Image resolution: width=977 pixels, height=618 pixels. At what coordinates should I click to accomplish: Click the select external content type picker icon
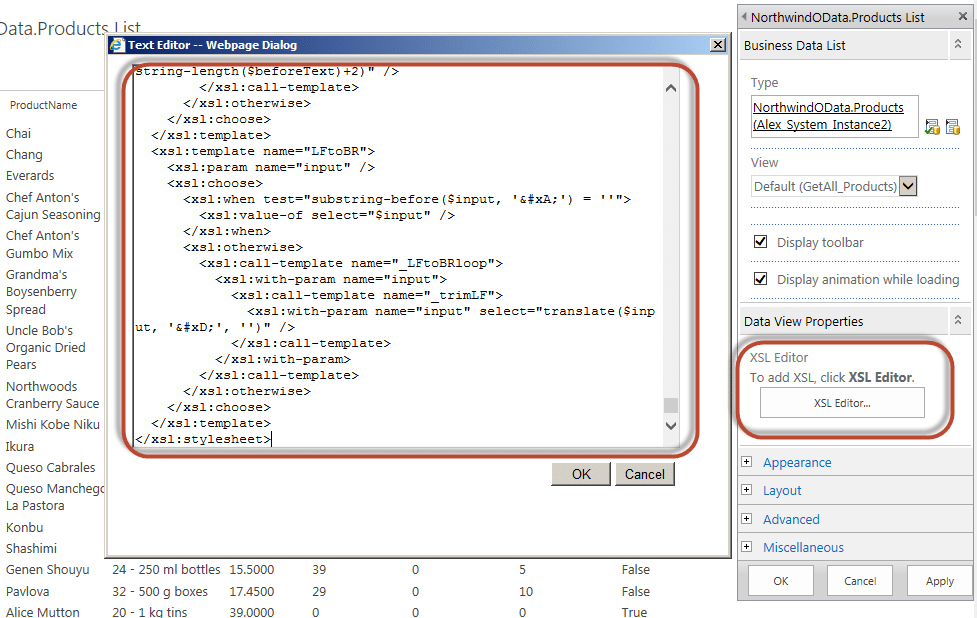[x=953, y=127]
